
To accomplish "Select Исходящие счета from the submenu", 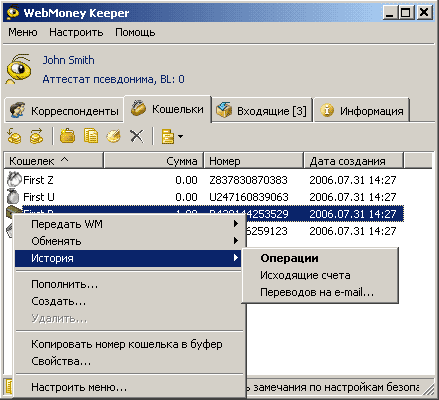I will (305, 275).
